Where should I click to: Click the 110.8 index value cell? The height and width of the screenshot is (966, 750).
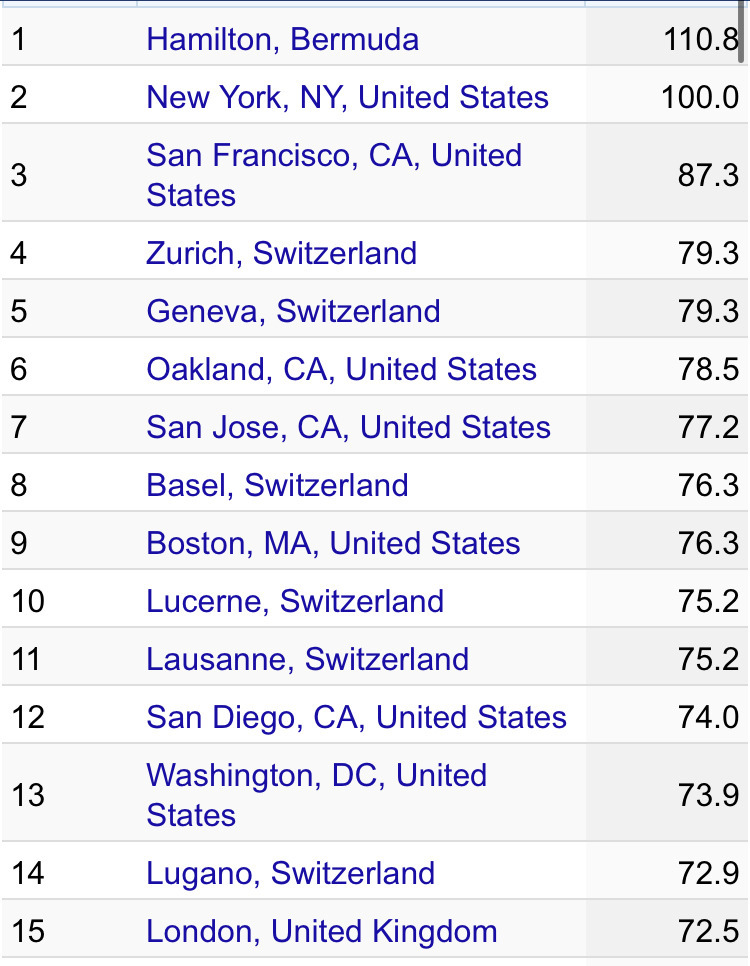coord(700,40)
